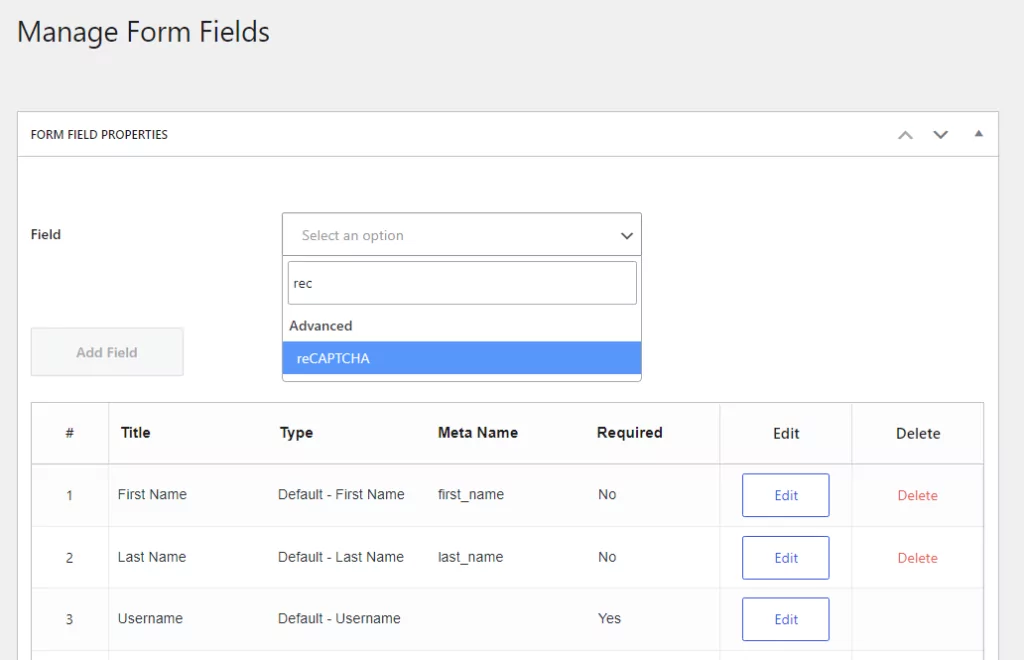Screen dimensions: 1024x660
Task: Select the 'Last Name' title cell
Action: point(152,557)
